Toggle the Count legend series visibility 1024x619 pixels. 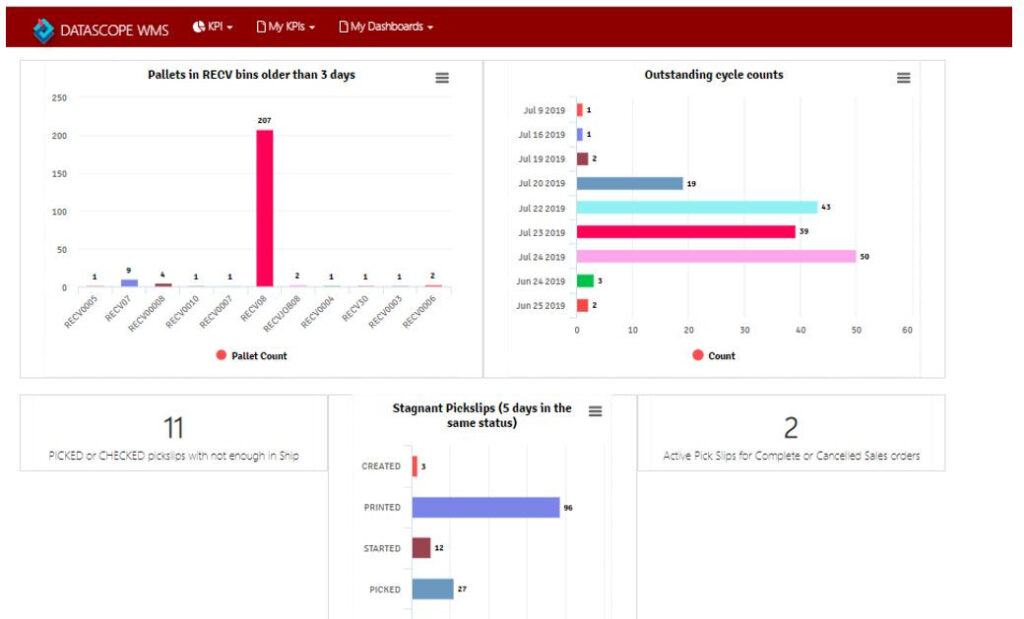[x=714, y=356]
